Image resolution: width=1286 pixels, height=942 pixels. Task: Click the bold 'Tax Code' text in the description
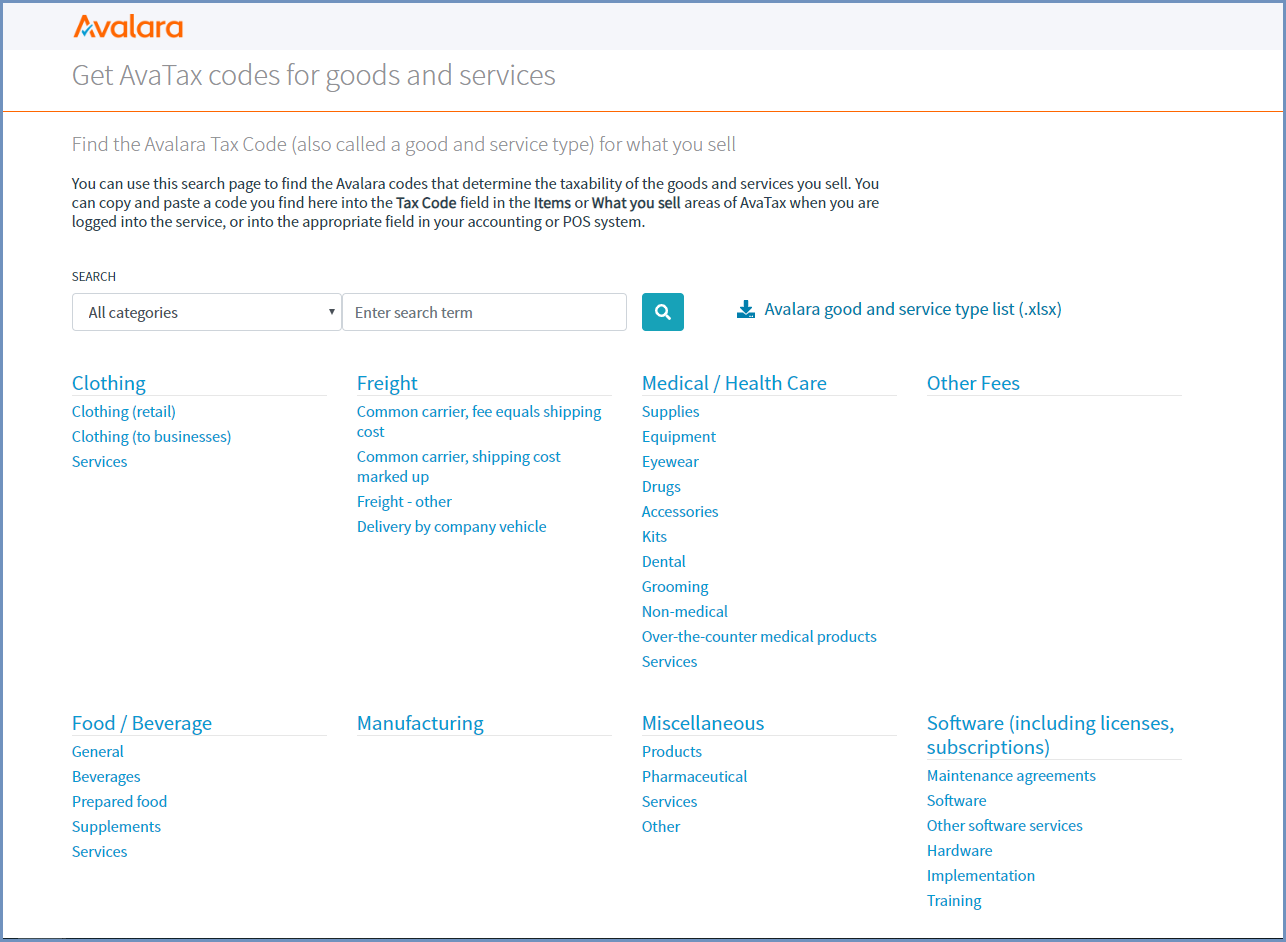426,203
